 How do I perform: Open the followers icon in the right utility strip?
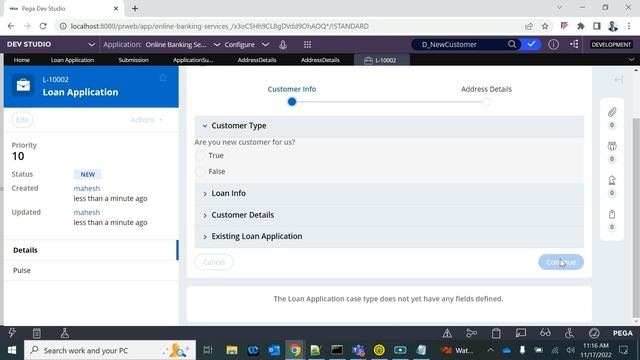coord(612,146)
